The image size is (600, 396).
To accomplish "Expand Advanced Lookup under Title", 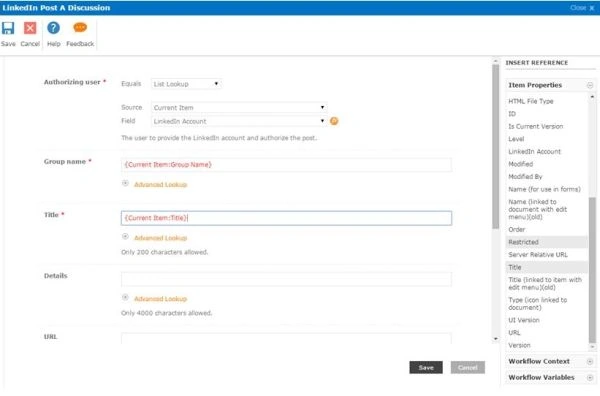I will 125,236.
